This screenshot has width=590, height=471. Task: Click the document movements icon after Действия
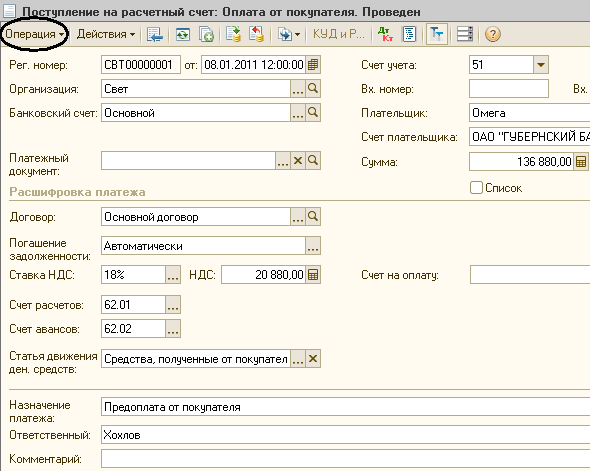pyautogui.click(x=155, y=34)
